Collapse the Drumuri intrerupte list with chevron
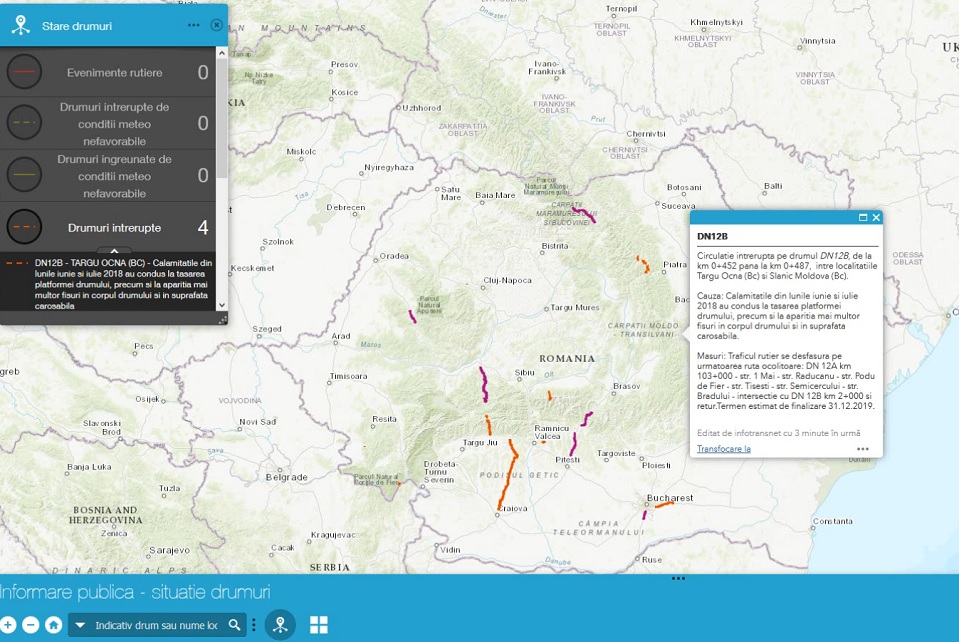Viewport: 959px width, 642px height. (114, 251)
